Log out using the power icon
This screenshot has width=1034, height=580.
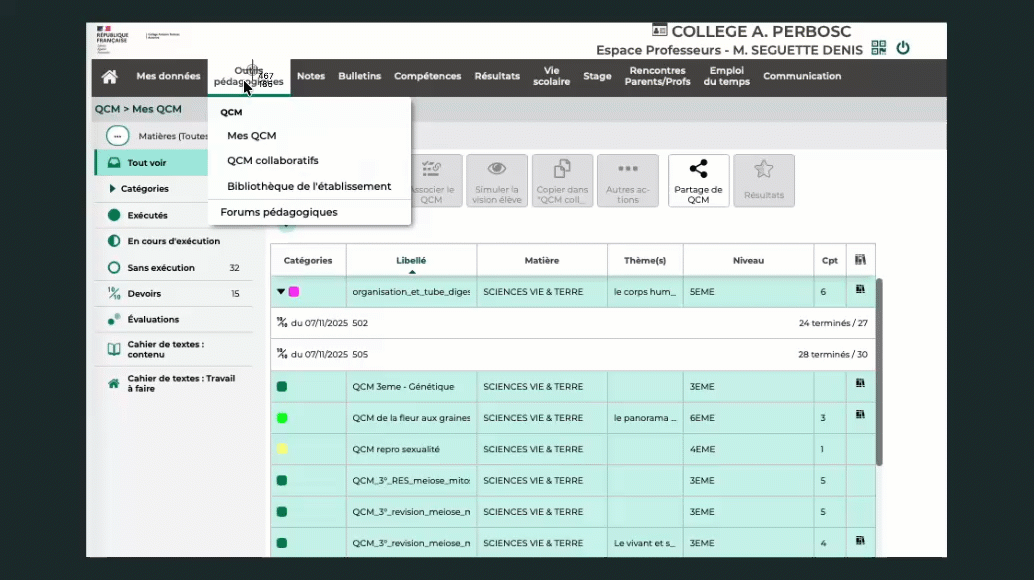tap(903, 48)
